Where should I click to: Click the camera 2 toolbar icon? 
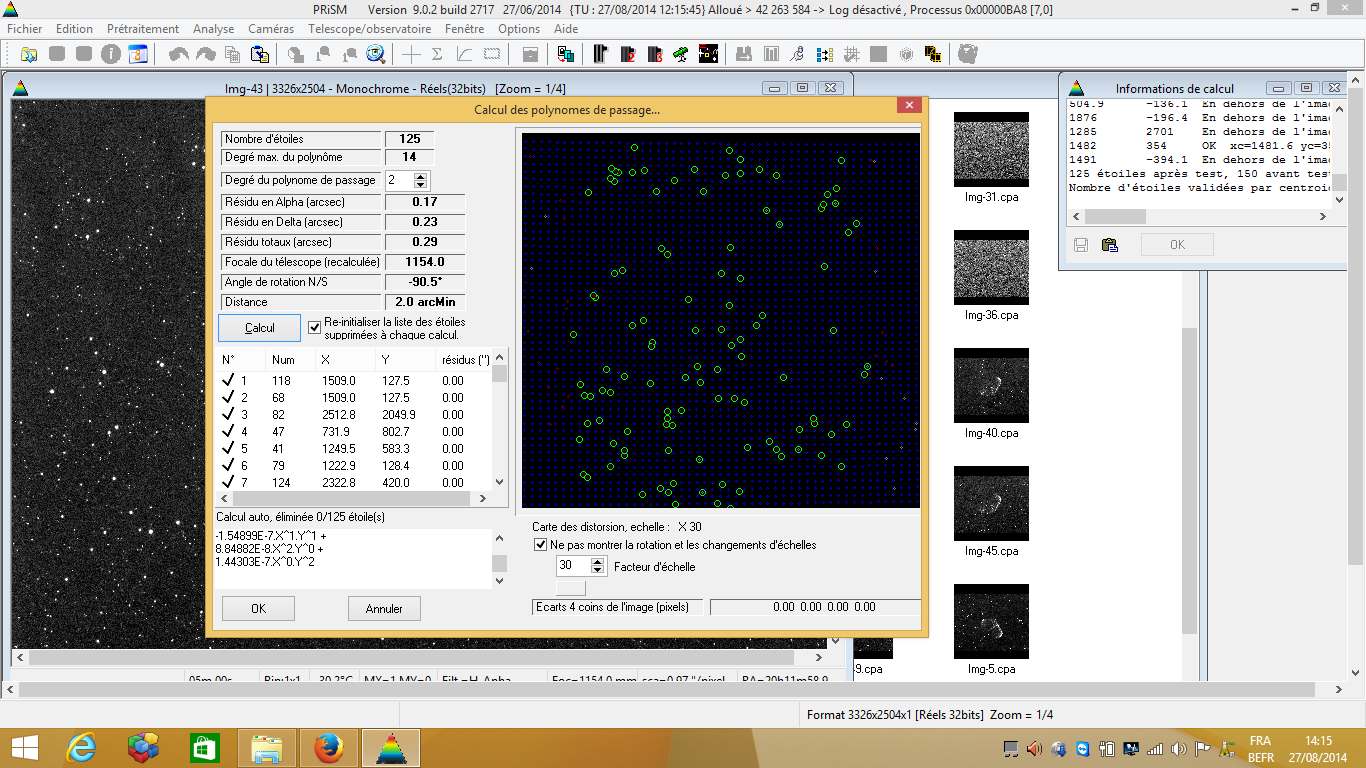[629, 54]
